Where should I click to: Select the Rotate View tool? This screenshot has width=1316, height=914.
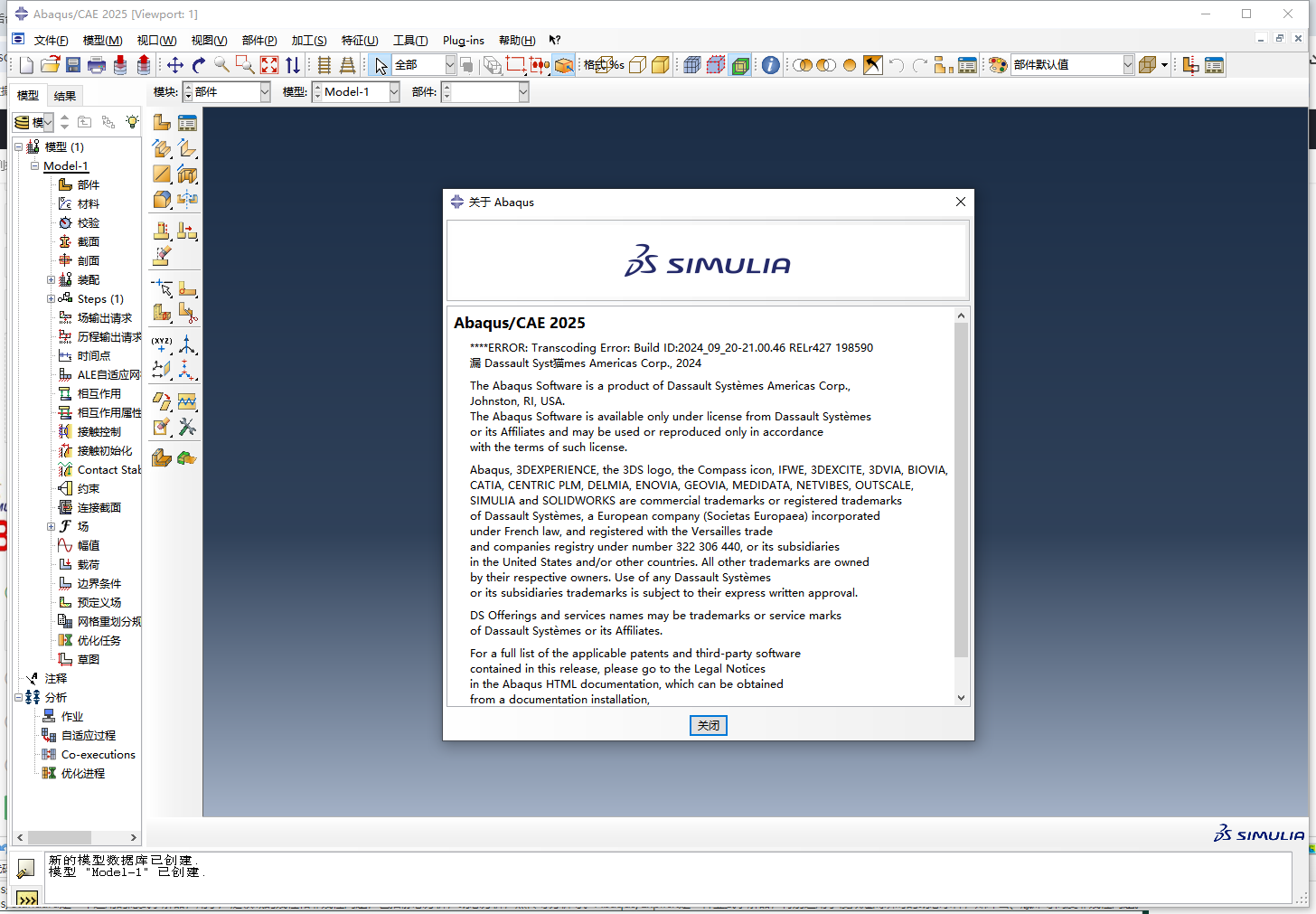(x=197, y=64)
